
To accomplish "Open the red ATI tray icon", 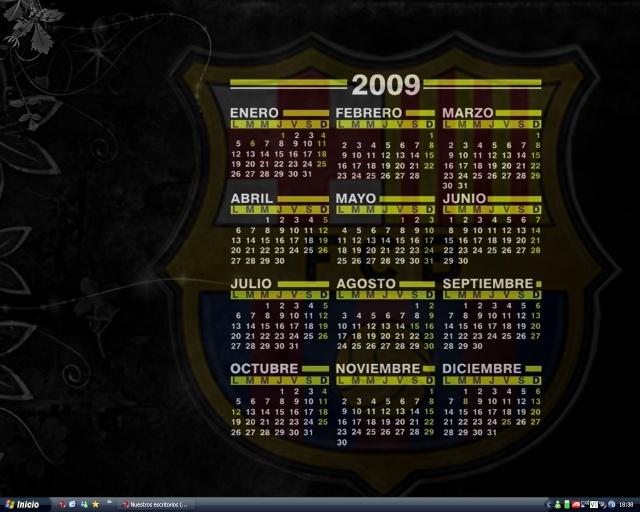I will tap(576, 505).
